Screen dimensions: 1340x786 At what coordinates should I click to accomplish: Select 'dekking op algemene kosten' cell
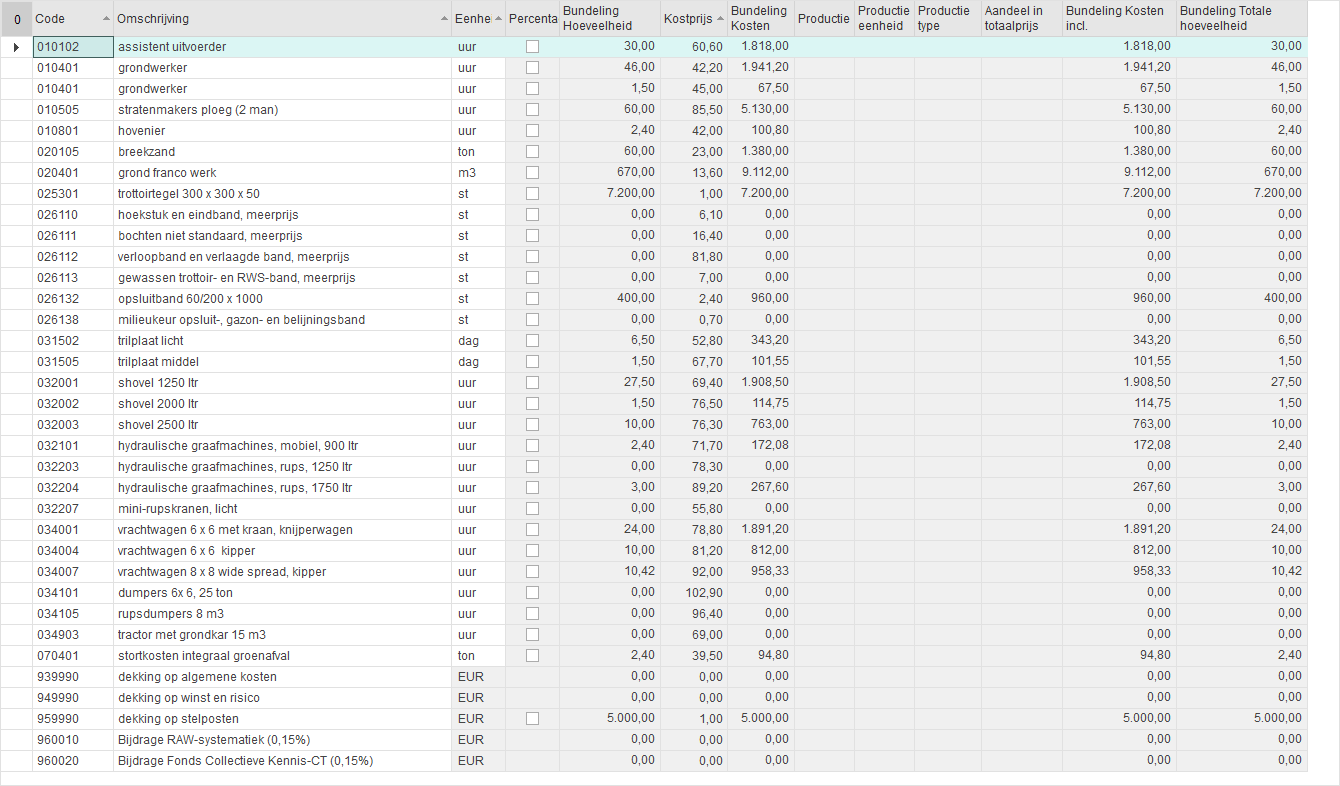click(x=283, y=677)
